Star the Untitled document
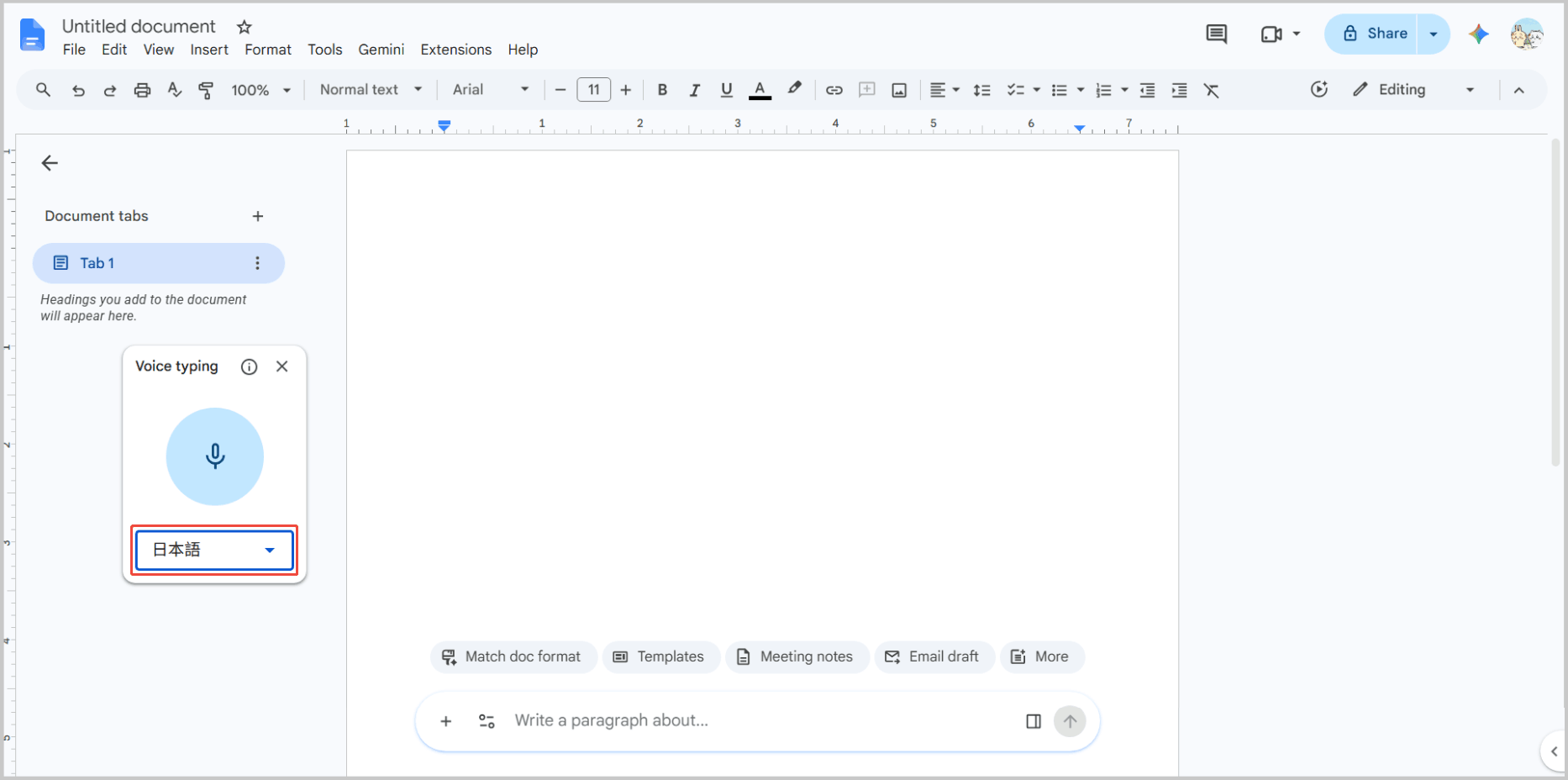Image resolution: width=1568 pixels, height=780 pixels. point(245,27)
